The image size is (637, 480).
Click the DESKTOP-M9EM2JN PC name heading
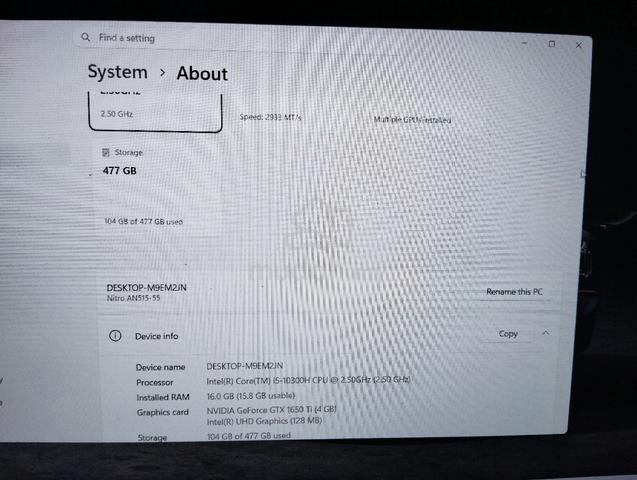pos(147,288)
